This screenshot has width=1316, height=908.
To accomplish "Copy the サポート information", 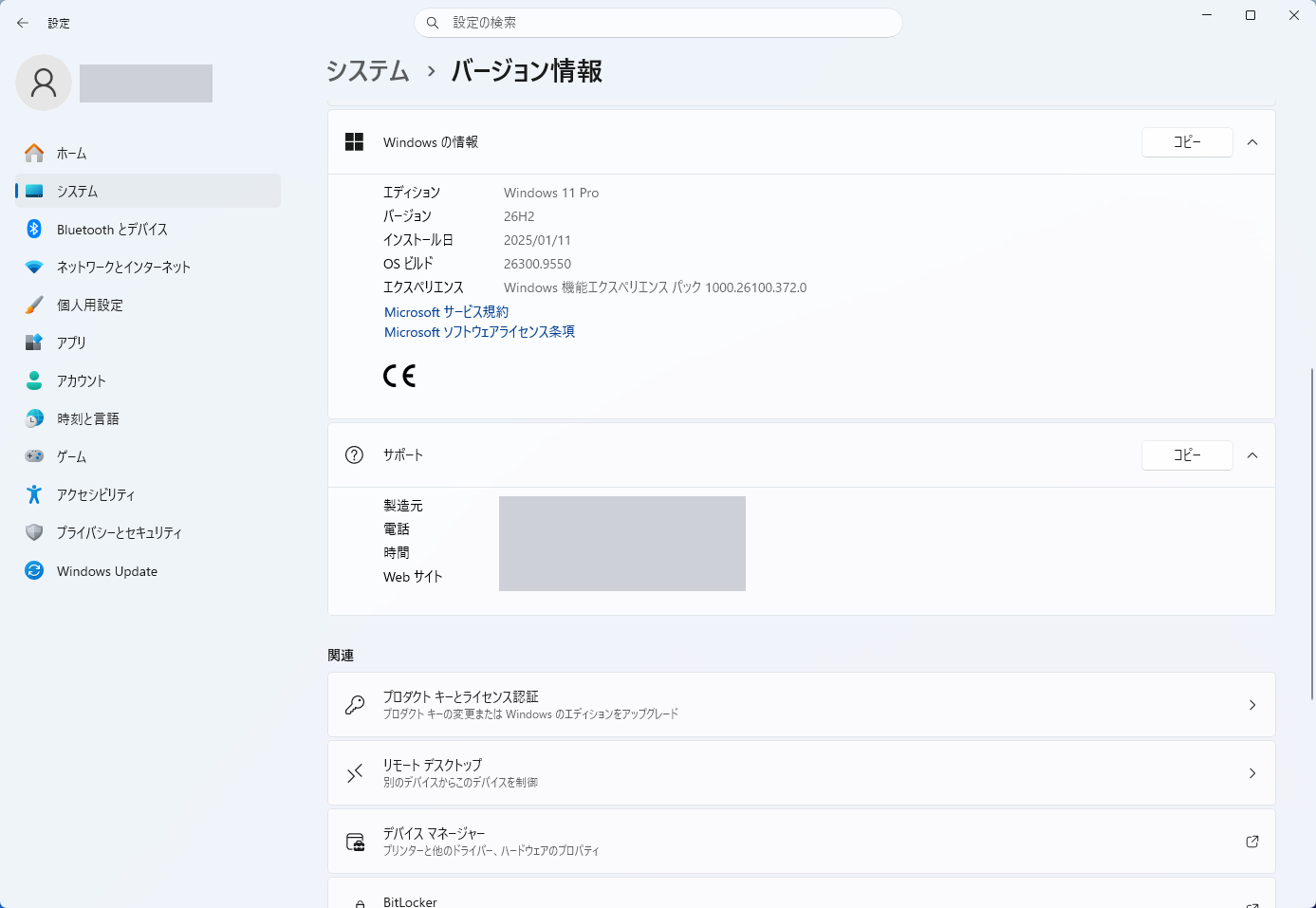I will pos(1187,455).
